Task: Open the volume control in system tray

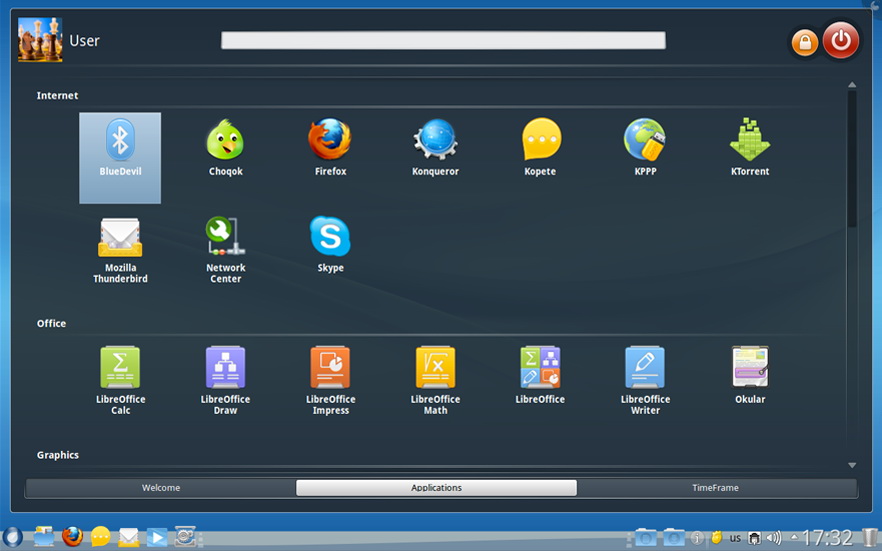Action: (773, 538)
